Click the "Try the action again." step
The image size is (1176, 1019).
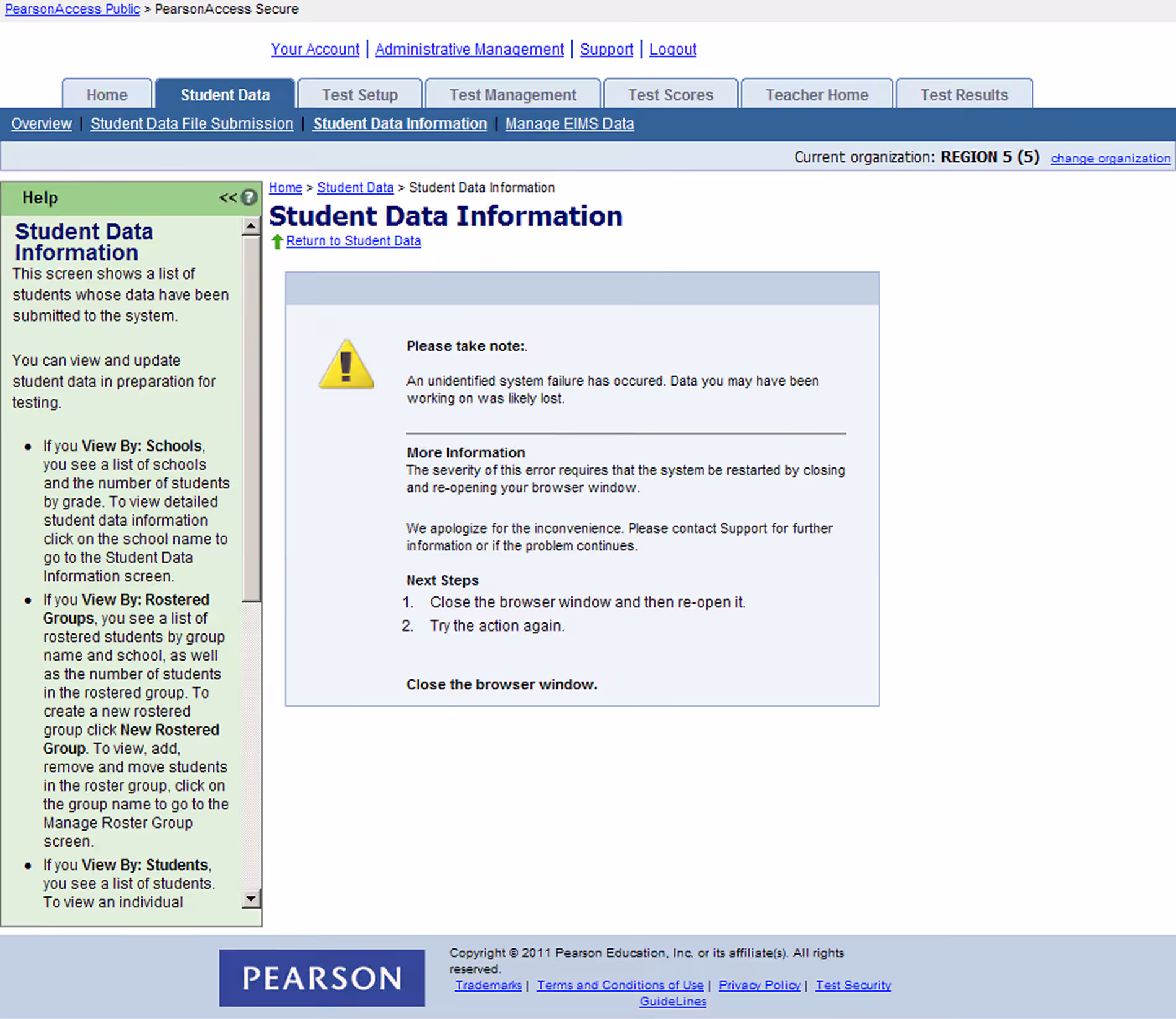(x=498, y=626)
